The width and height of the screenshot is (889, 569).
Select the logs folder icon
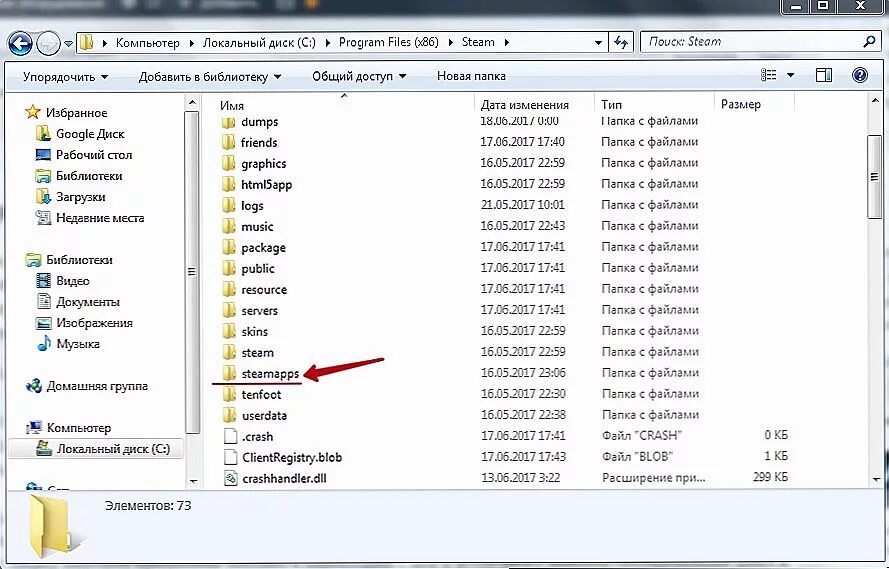tap(228, 205)
